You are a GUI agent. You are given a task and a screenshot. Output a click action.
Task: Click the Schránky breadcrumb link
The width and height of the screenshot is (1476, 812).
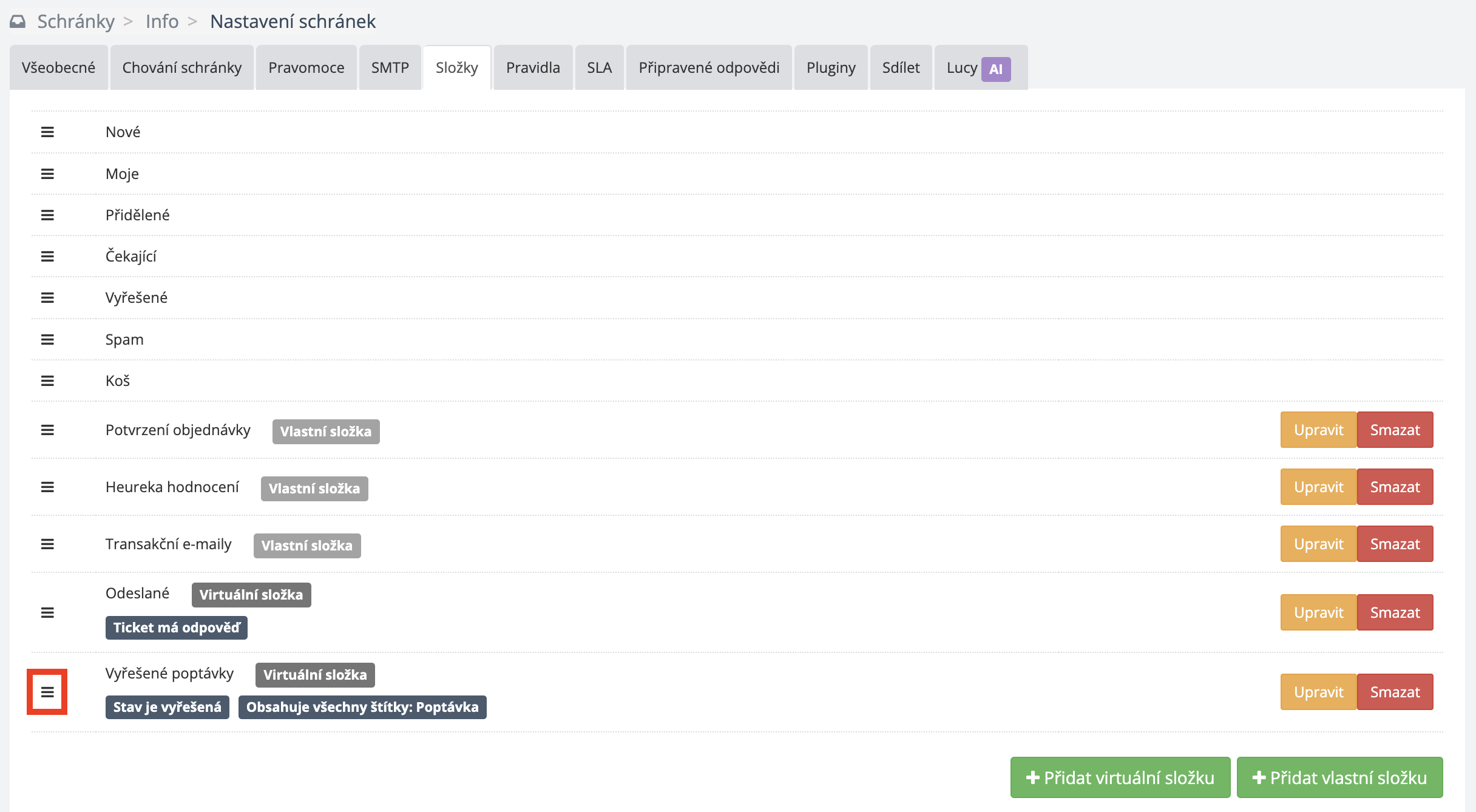pos(76,21)
